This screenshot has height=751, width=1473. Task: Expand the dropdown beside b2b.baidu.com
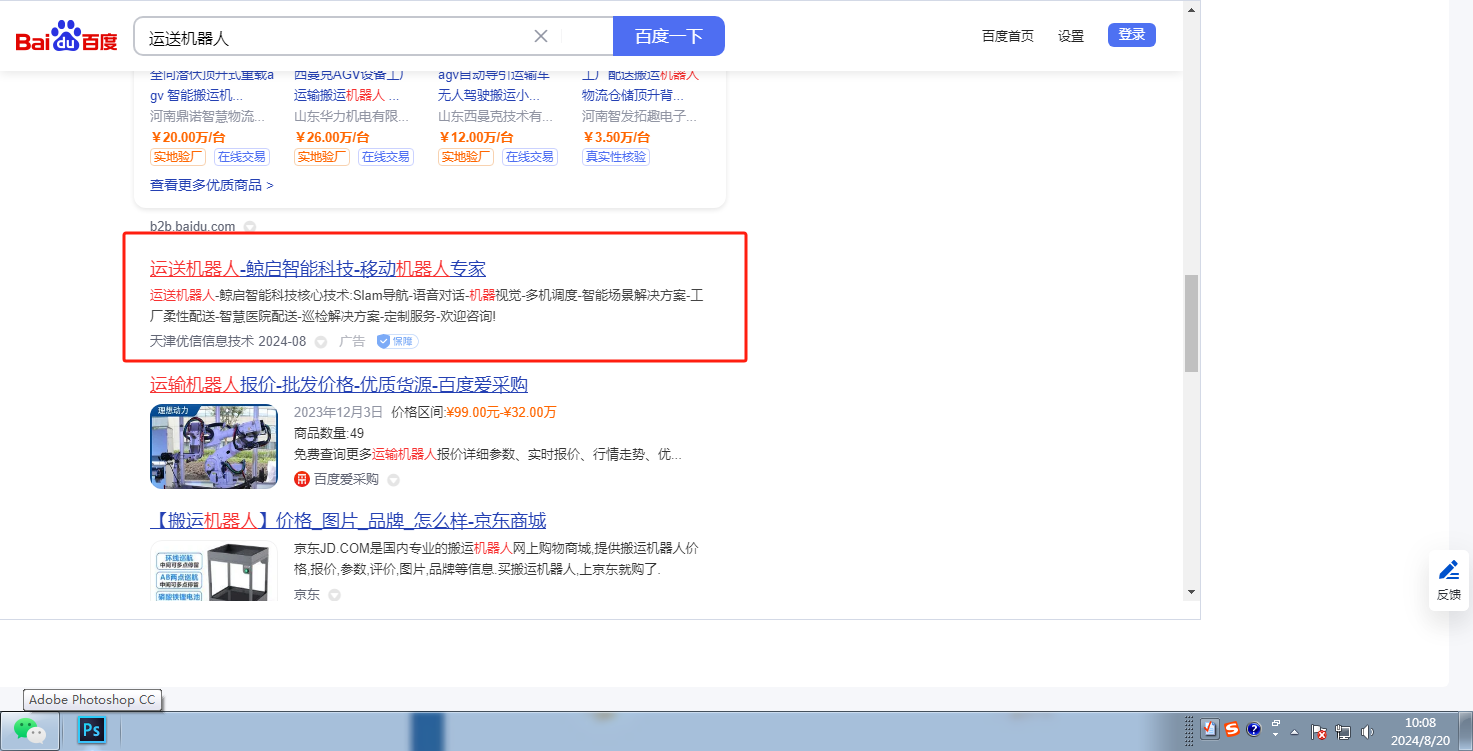click(250, 227)
